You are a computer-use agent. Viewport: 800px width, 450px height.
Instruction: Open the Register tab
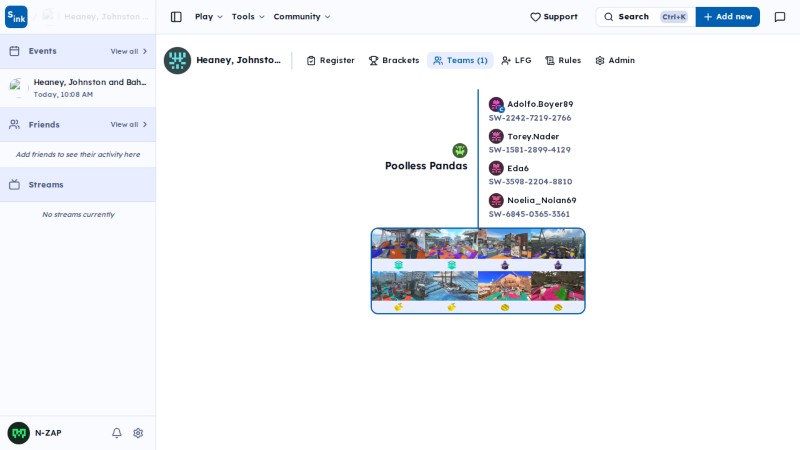point(331,60)
